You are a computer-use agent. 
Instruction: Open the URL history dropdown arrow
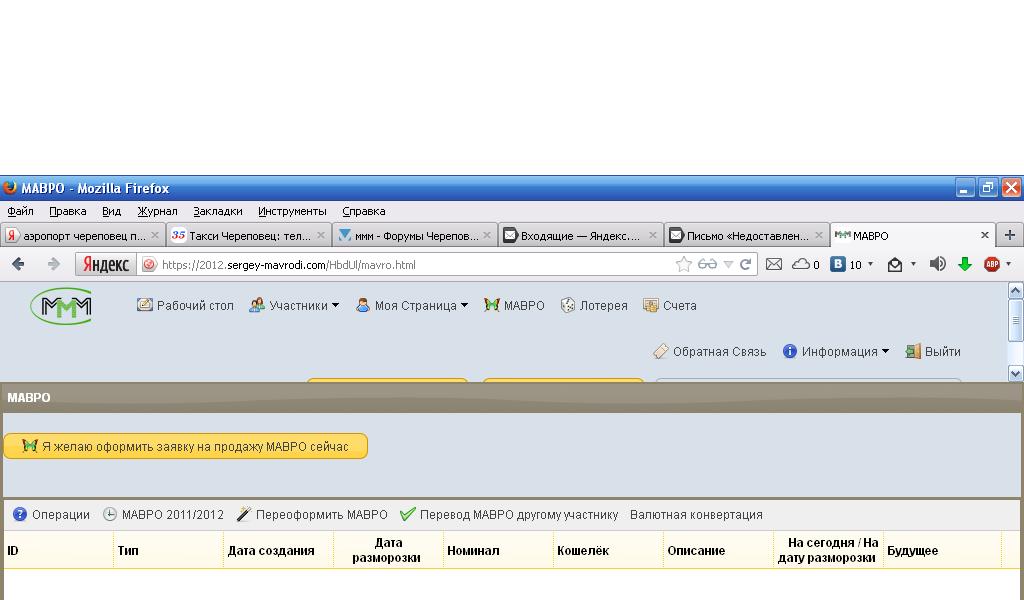[728, 264]
